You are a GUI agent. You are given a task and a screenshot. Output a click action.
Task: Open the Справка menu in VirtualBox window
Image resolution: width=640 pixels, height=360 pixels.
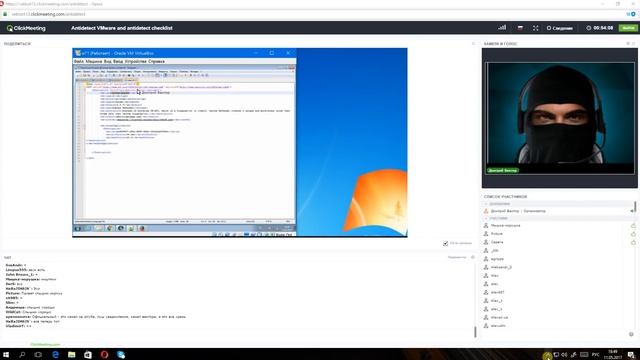(156, 61)
